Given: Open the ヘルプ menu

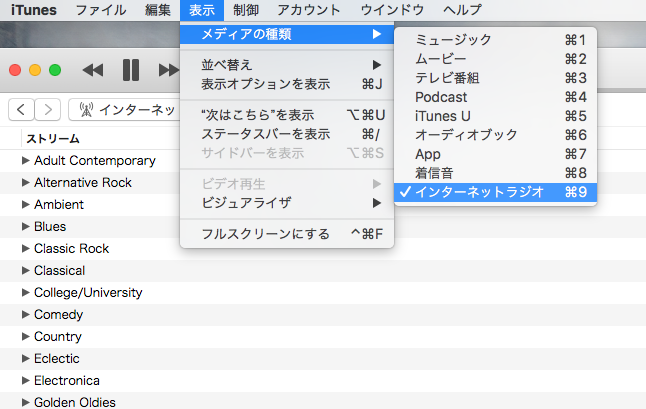Looking at the screenshot, I should 462,10.
